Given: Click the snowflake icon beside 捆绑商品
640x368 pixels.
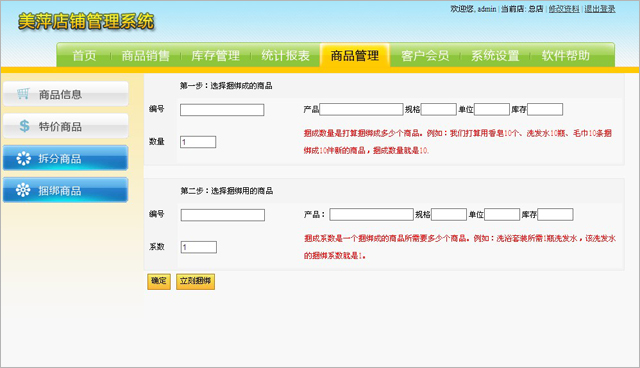Looking at the screenshot, I should coord(23,190).
